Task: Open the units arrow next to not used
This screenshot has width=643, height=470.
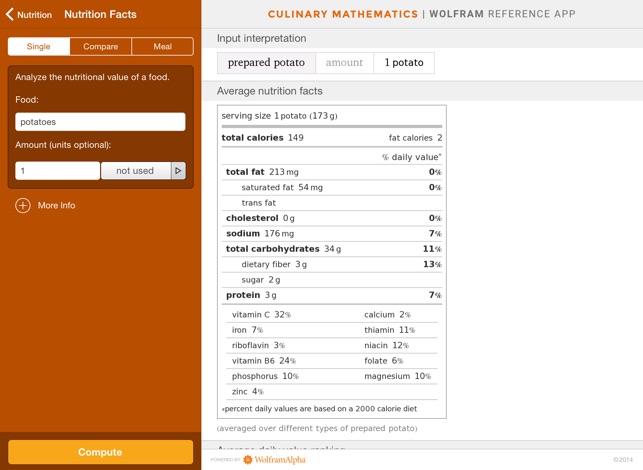Action: [178, 171]
